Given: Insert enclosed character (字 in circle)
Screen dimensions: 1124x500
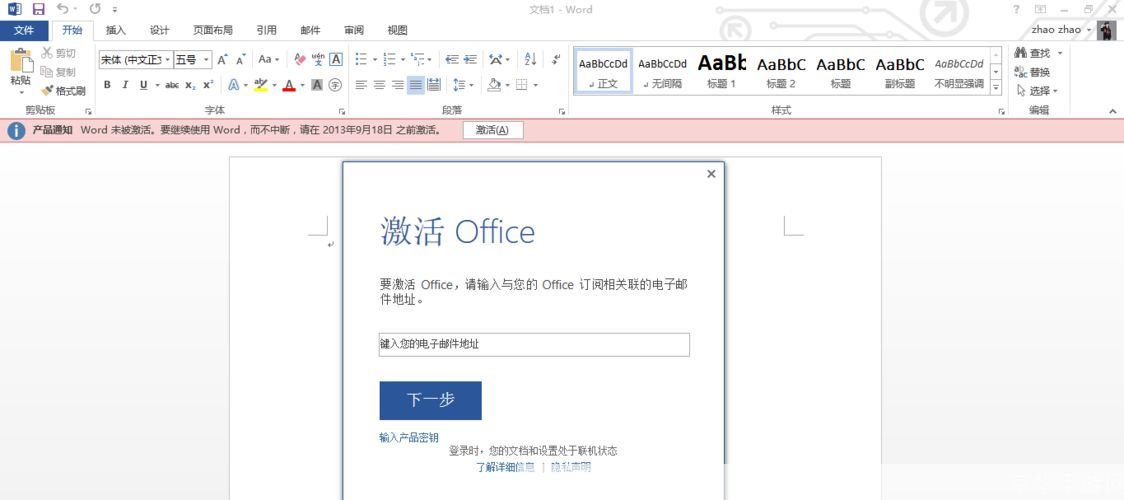Looking at the screenshot, I should (335, 85).
